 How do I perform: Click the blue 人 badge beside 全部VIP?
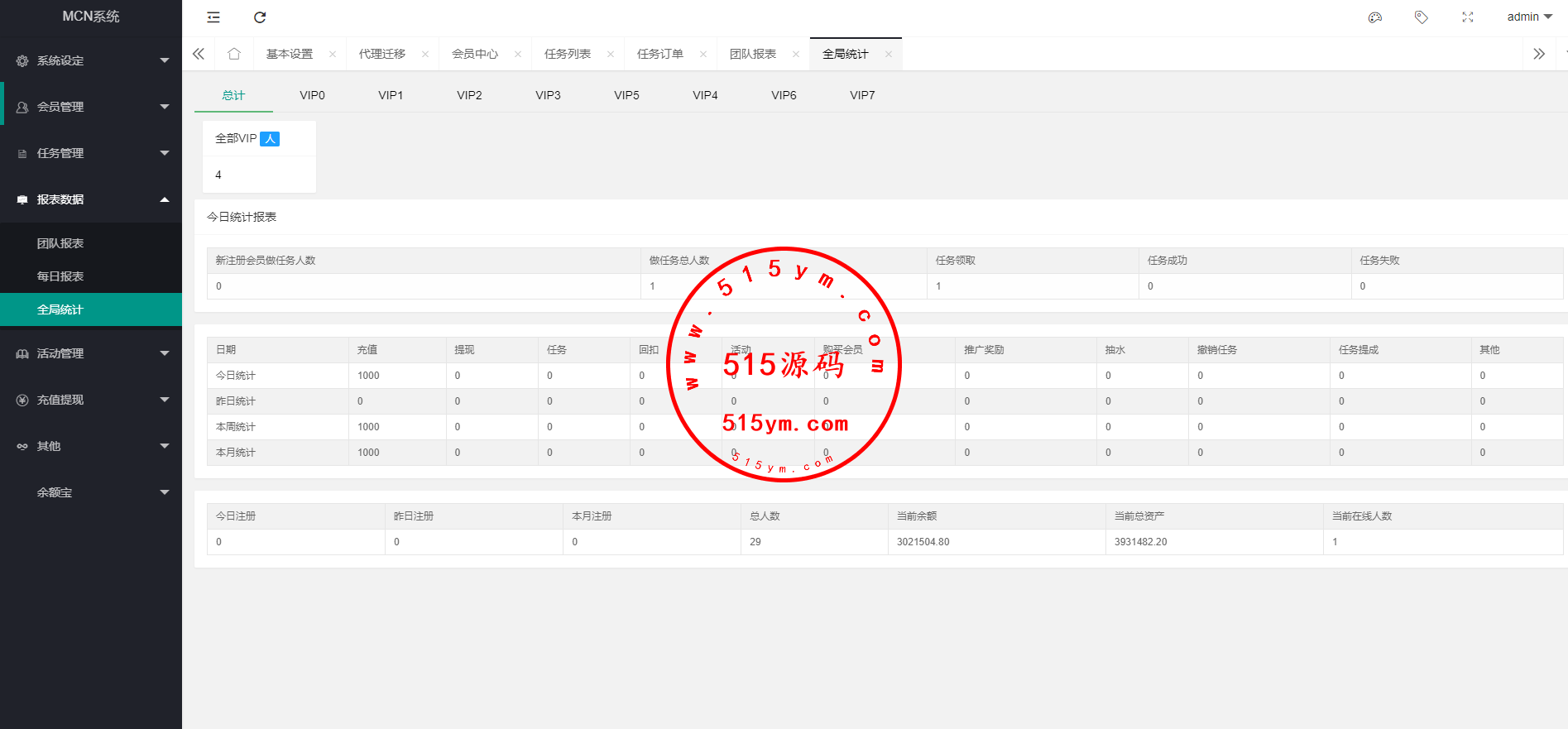click(270, 139)
